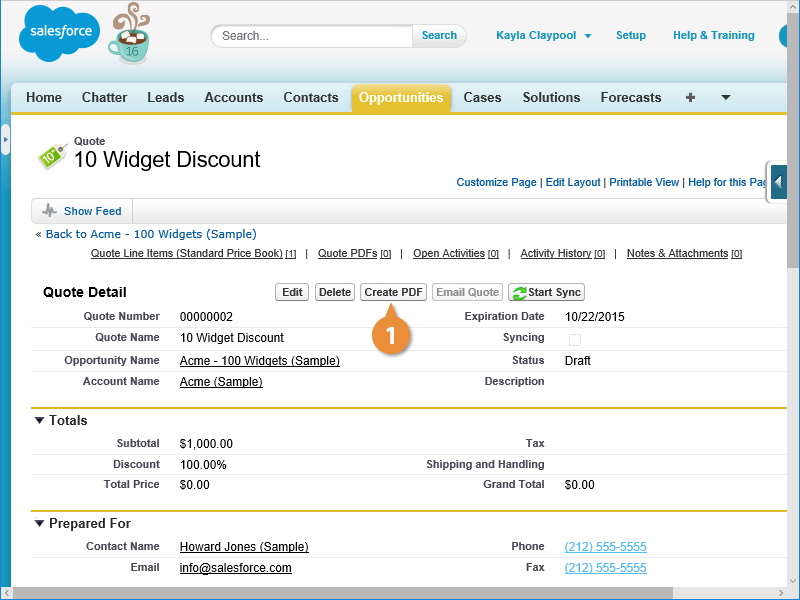Switch to the Leads tab

166,97
